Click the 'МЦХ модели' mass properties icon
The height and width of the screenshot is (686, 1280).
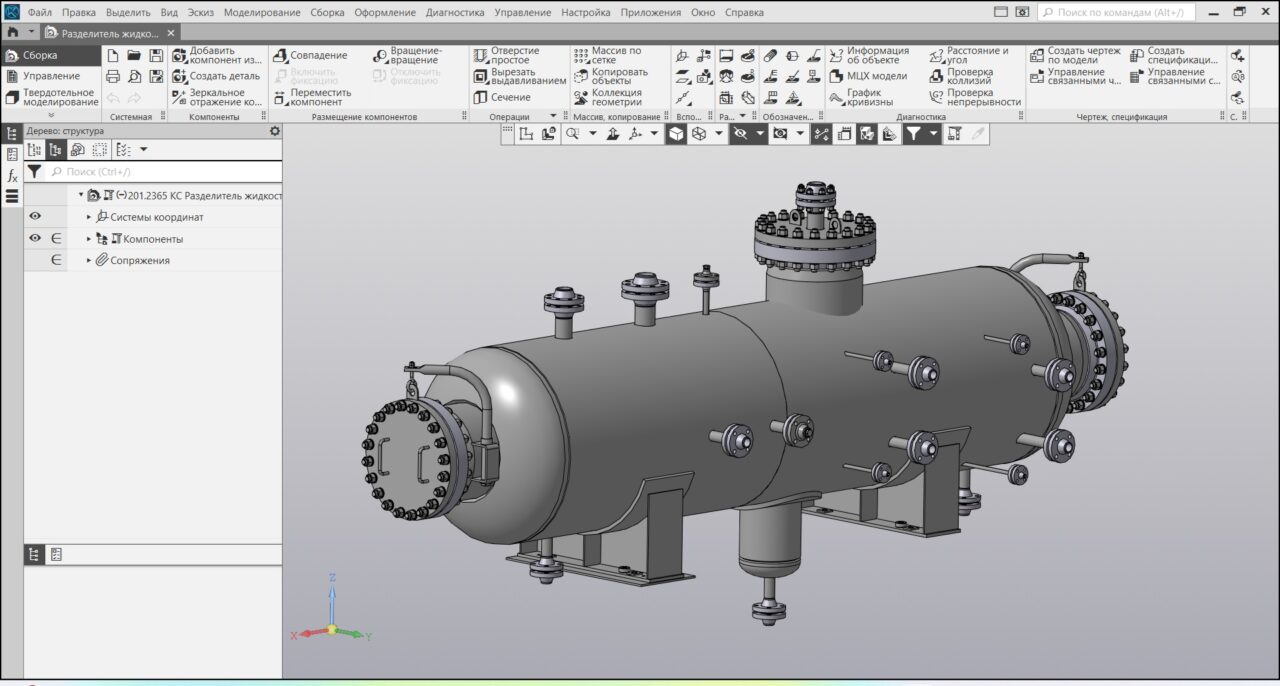(837, 76)
